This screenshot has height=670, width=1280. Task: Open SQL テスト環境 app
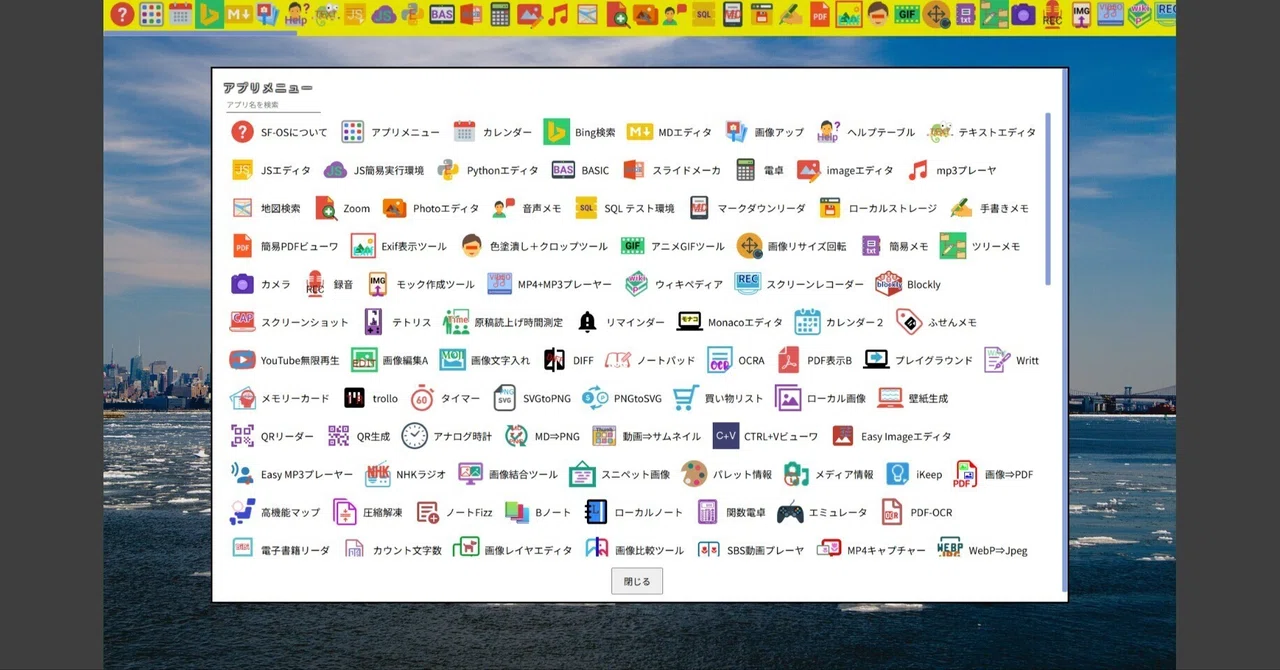pos(624,208)
